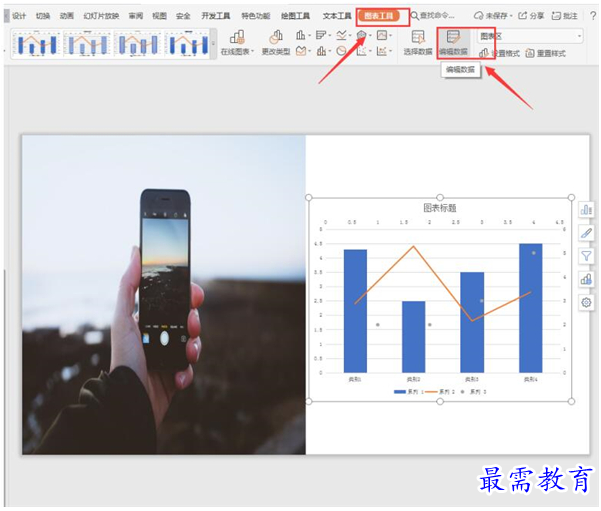This screenshot has width=601, height=511.
Task: Open help with the question mark icon
Action: (593, 16)
